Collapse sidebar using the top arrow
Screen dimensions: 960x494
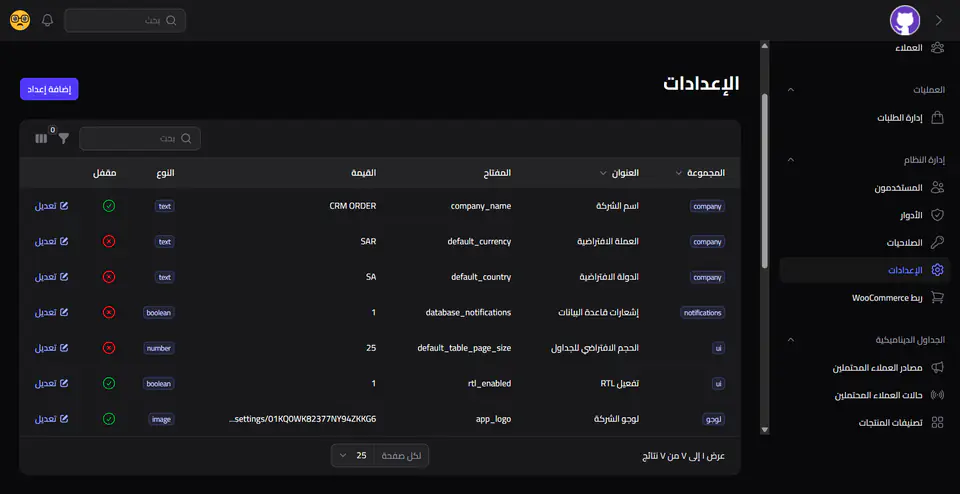click(x=939, y=20)
